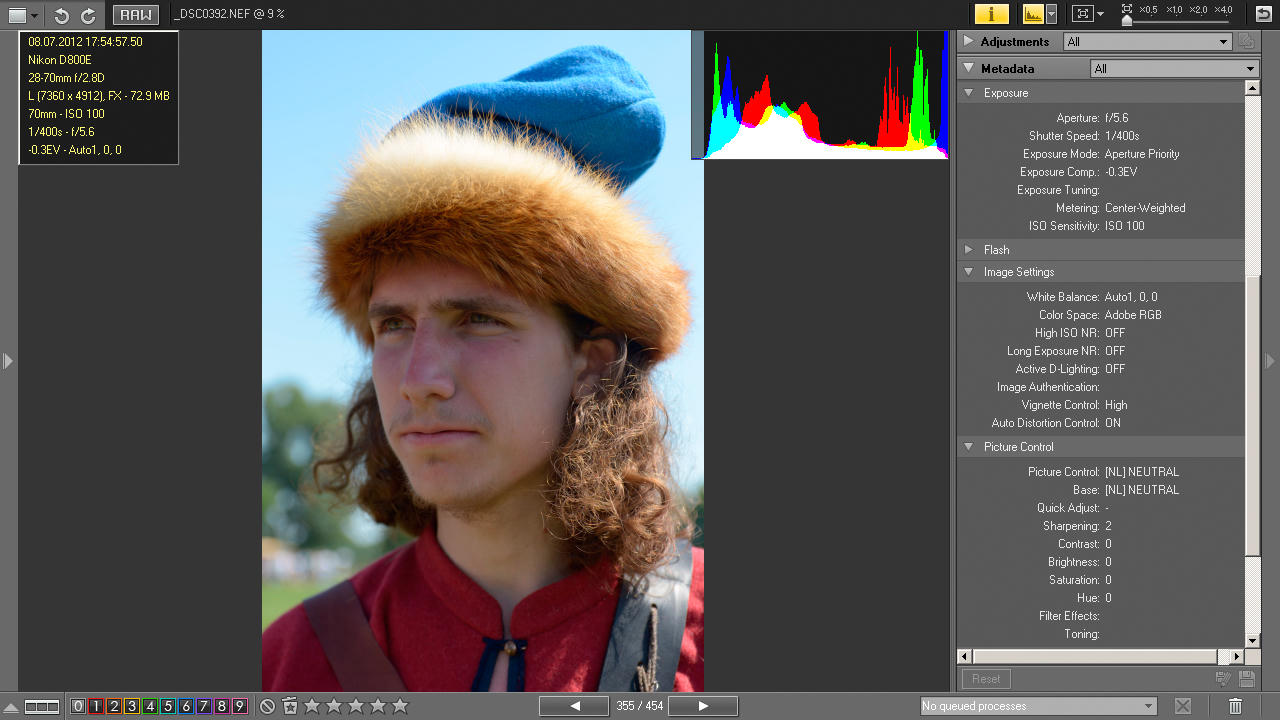Show the filmstrip with bottom-left arrow
The image size is (1280, 720).
pos(11,707)
